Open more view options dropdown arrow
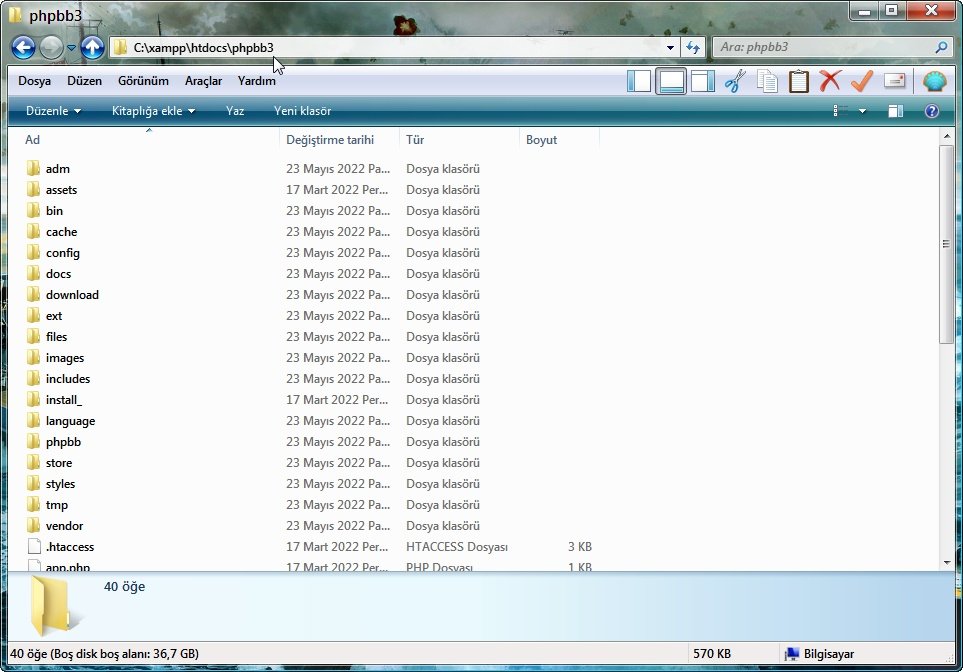The height and width of the screenshot is (672, 963). point(862,111)
